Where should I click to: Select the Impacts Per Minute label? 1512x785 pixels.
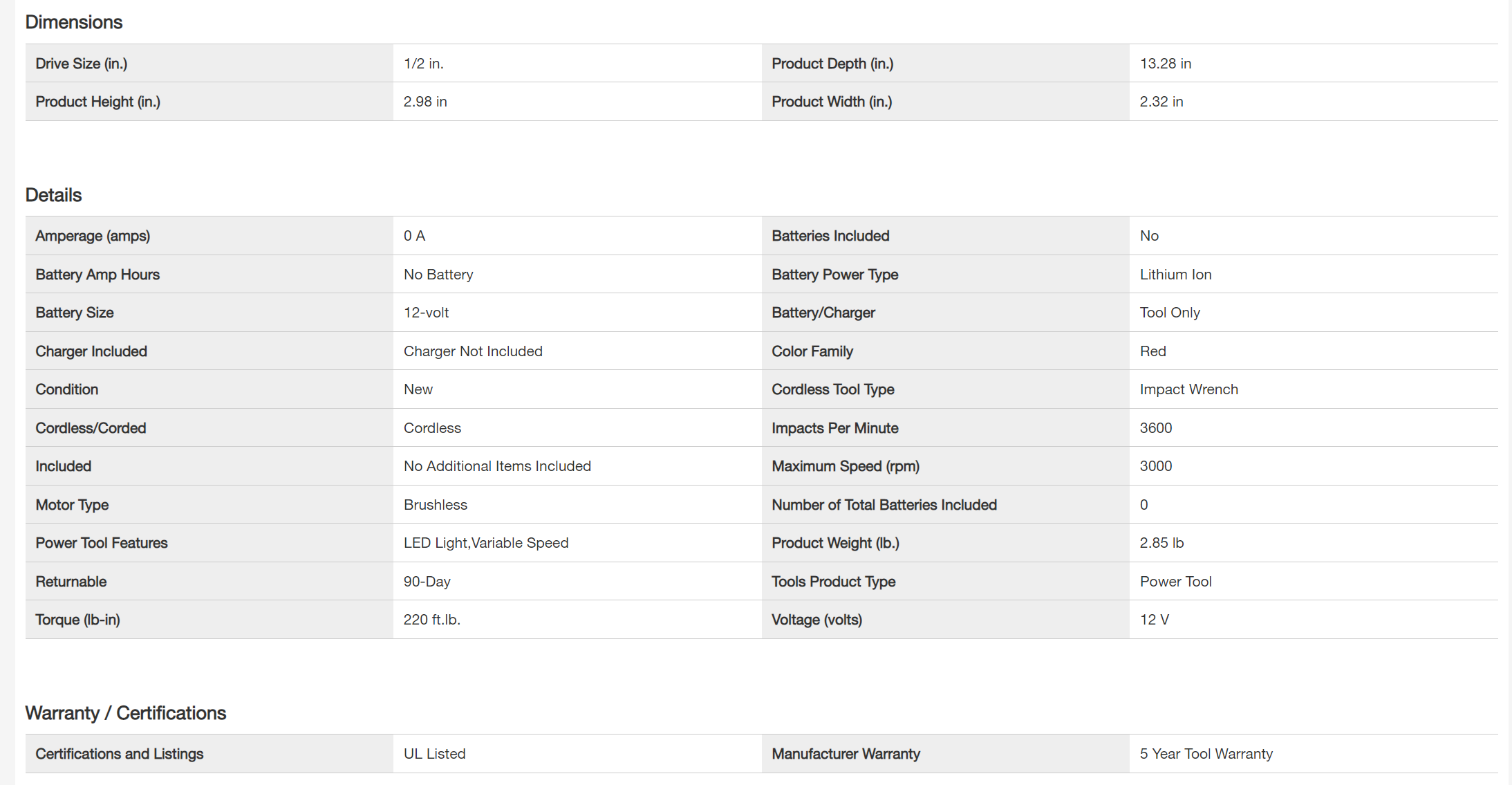tap(834, 428)
